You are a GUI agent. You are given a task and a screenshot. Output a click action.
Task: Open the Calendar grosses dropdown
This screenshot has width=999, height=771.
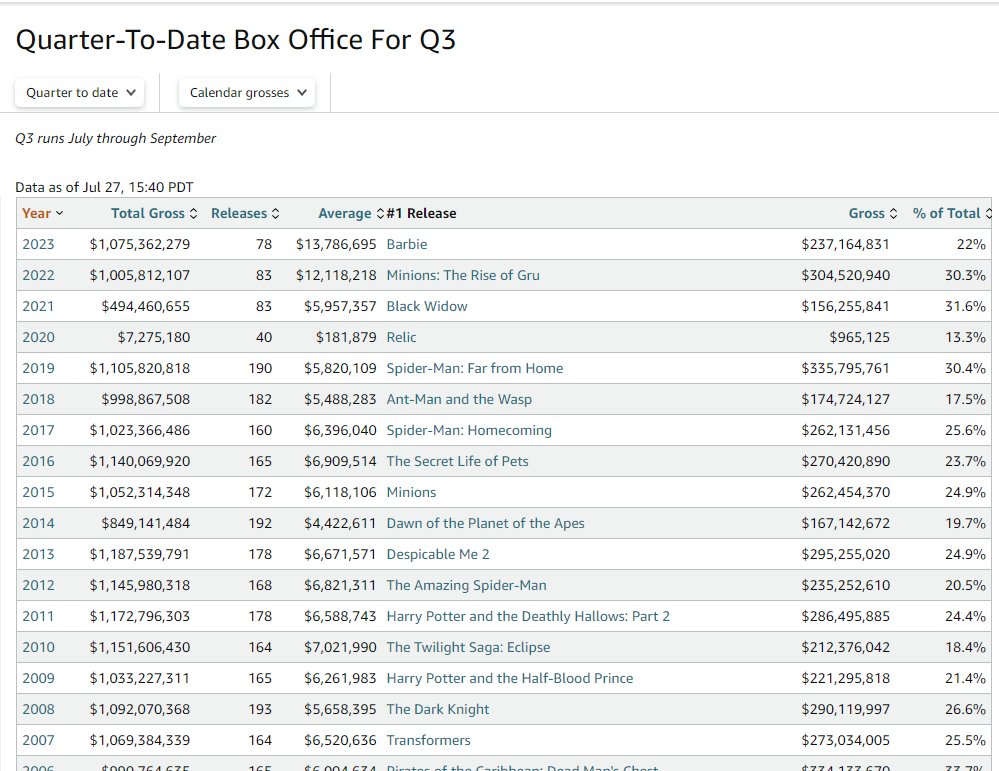click(247, 92)
